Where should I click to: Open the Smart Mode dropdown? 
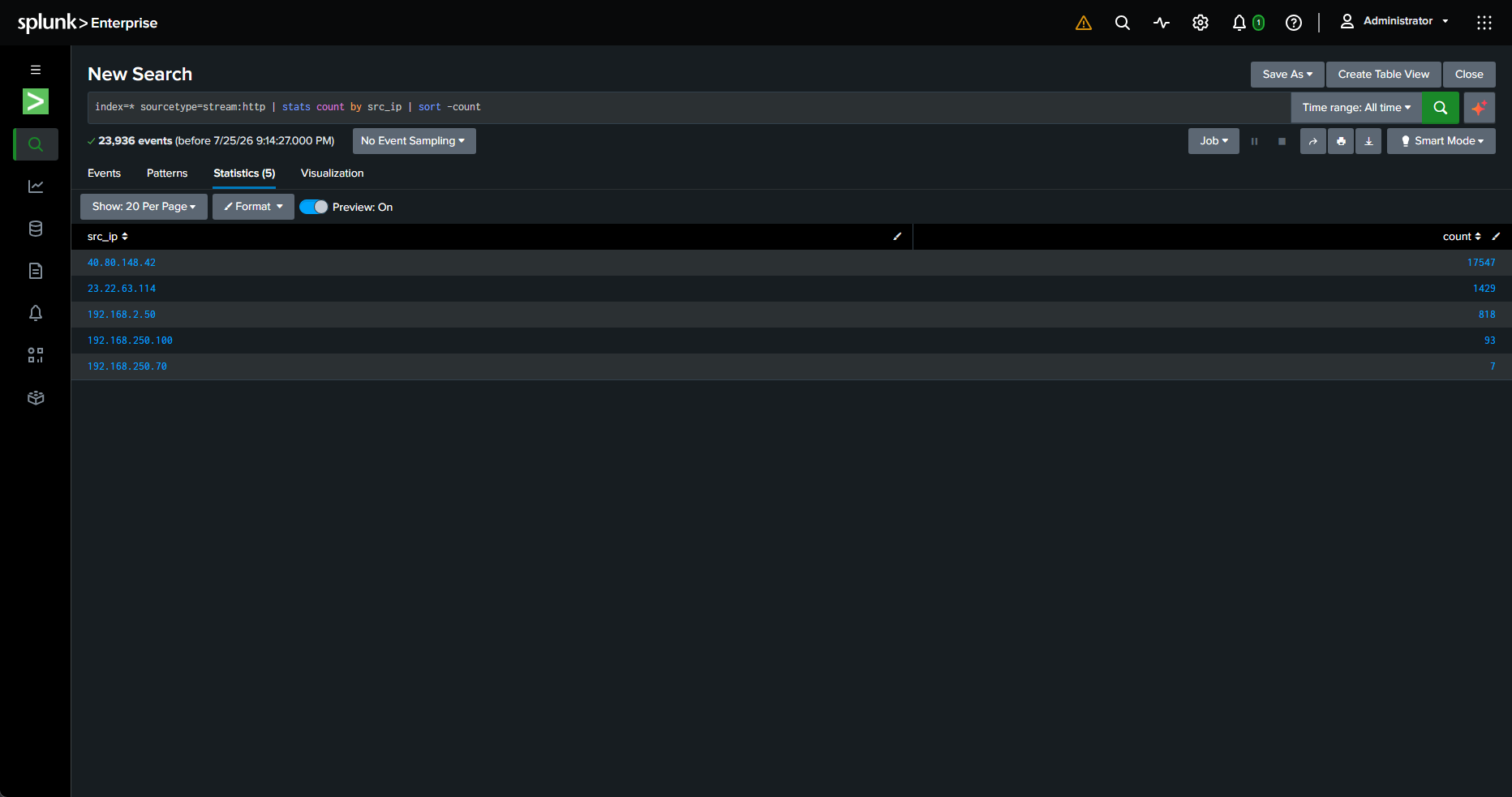point(1441,141)
